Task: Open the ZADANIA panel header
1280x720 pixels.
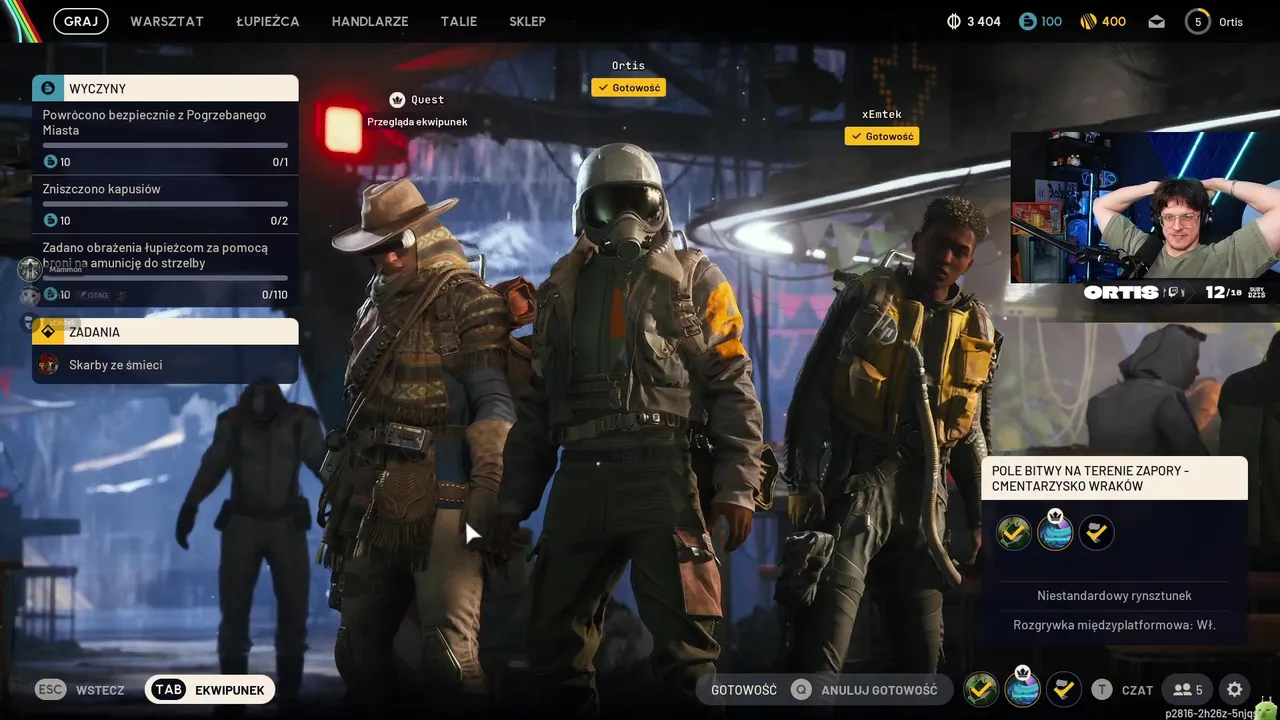Action: [165, 332]
